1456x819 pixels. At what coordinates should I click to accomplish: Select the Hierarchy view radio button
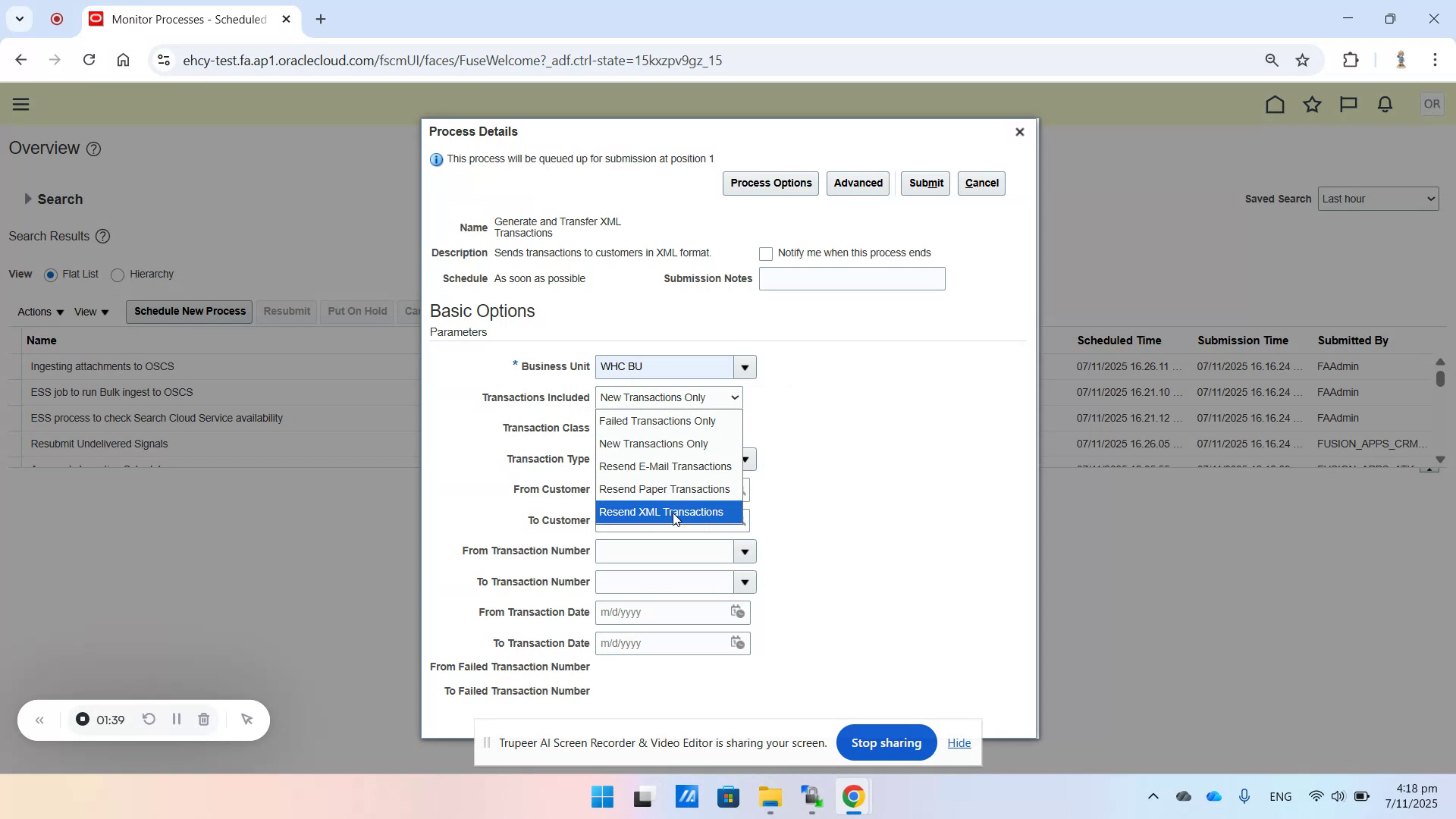pos(118,275)
